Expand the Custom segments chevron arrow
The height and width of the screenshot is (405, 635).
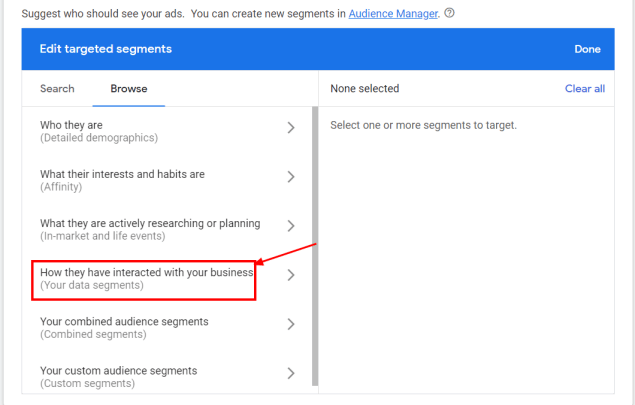coord(291,373)
